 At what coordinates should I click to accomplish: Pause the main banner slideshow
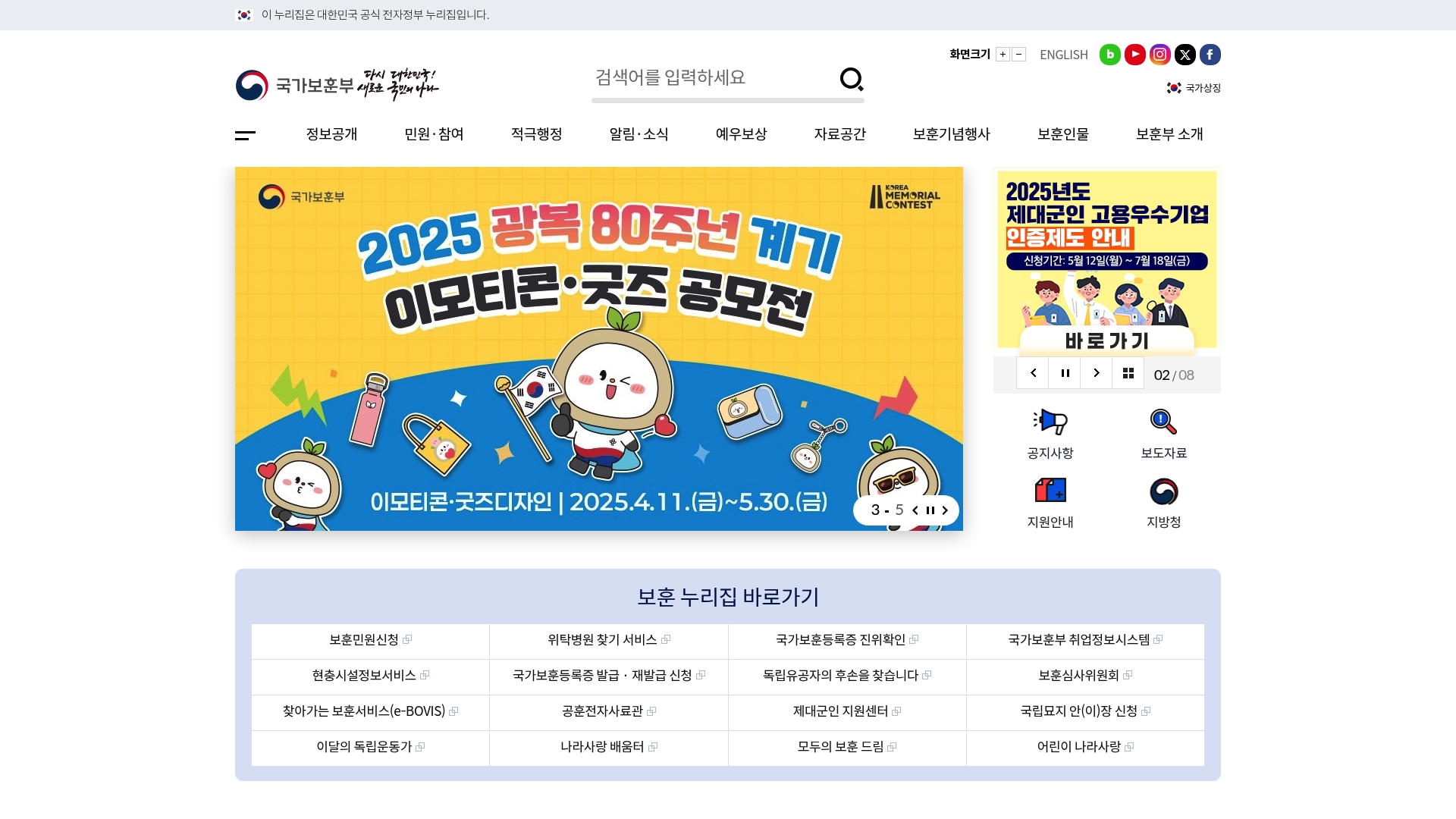930,510
